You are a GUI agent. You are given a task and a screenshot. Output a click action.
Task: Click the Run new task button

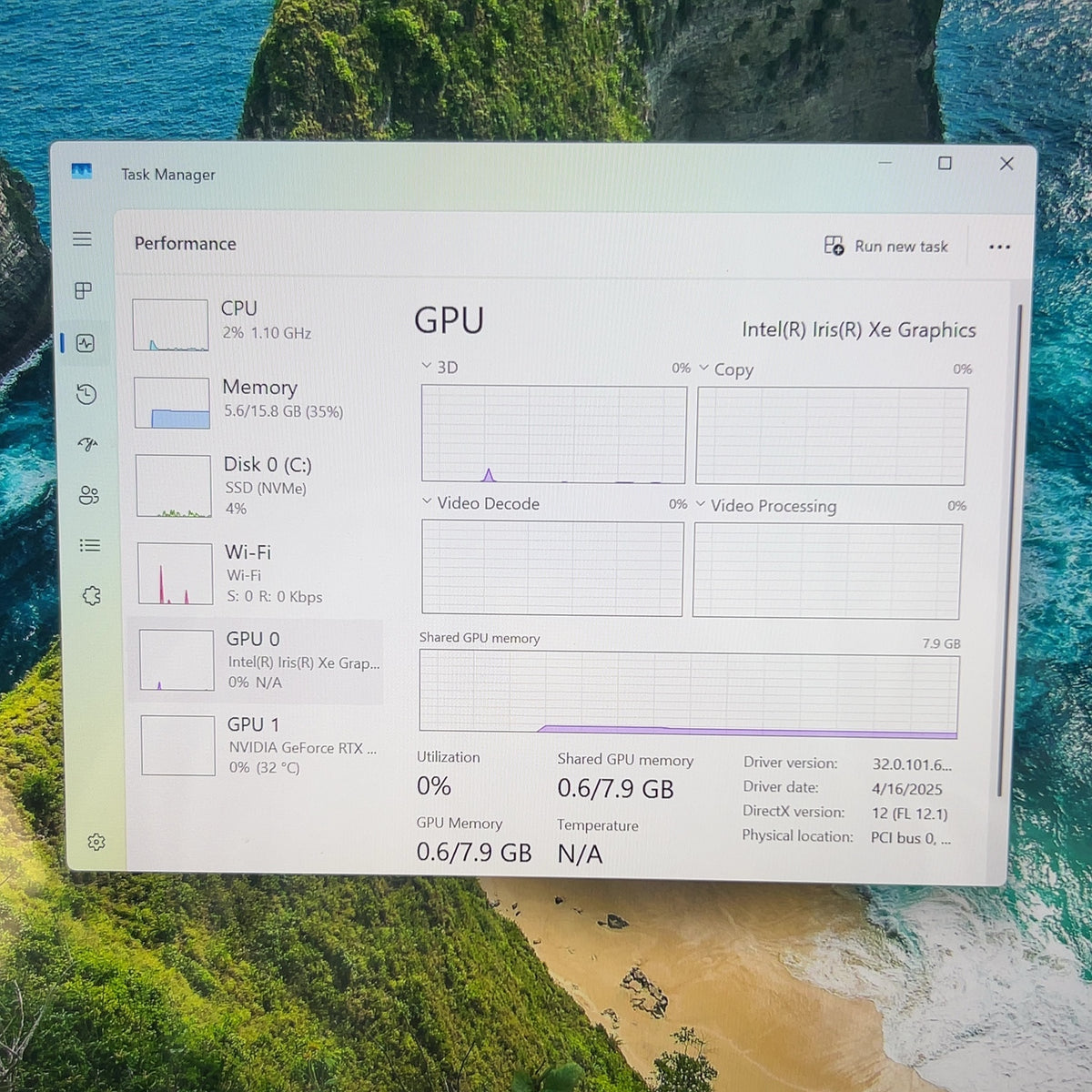(885, 246)
